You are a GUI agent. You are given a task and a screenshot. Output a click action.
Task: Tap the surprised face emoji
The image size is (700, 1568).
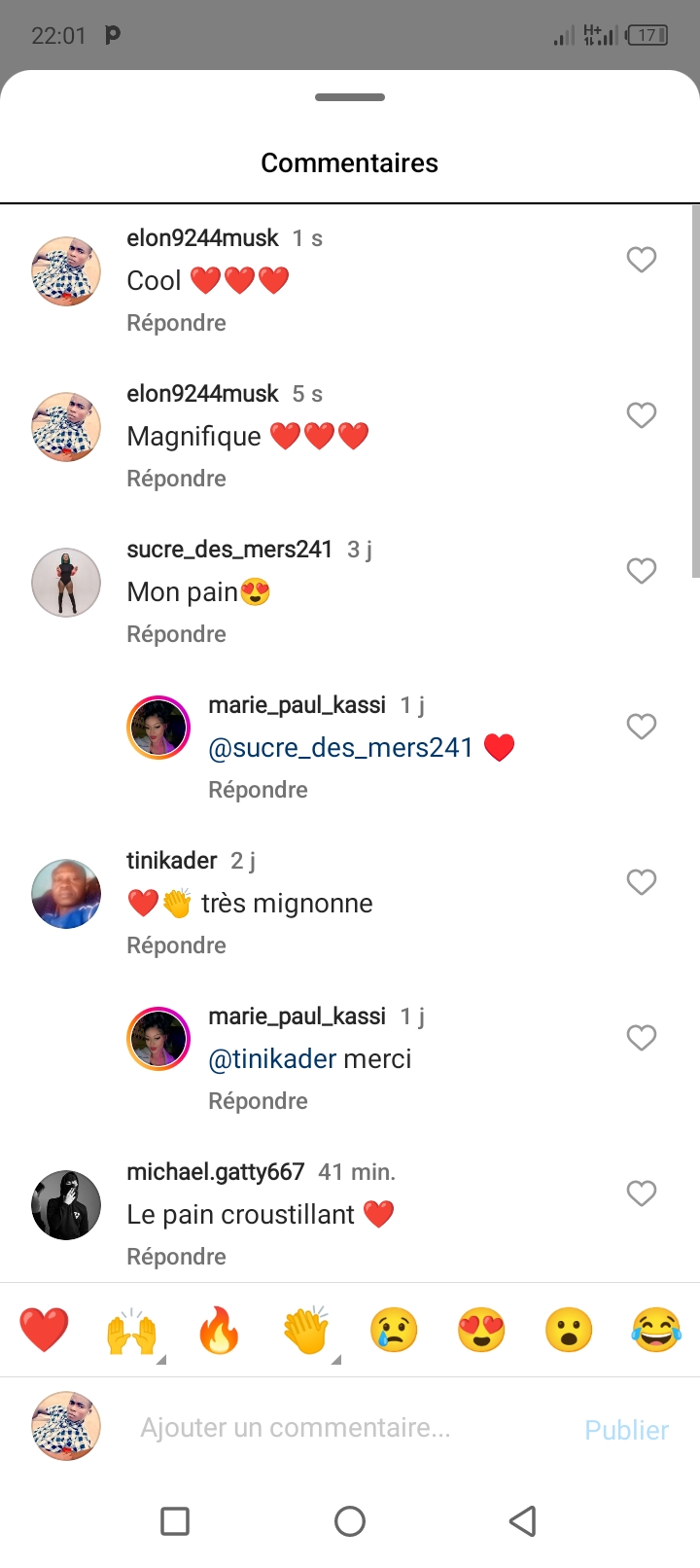click(x=569, y=1330)
